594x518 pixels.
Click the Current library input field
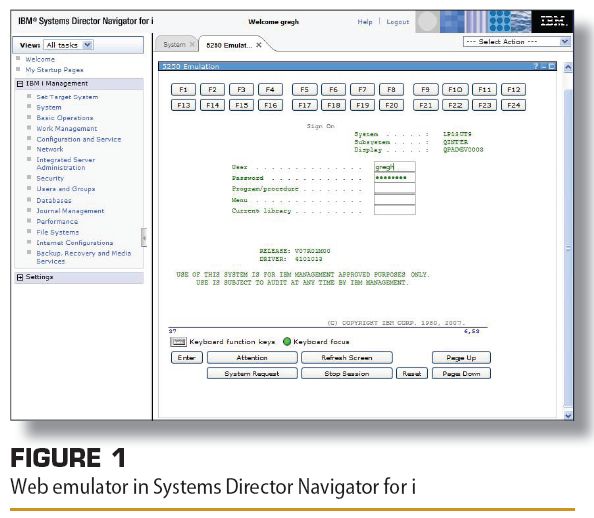click(x=395, y=210)
